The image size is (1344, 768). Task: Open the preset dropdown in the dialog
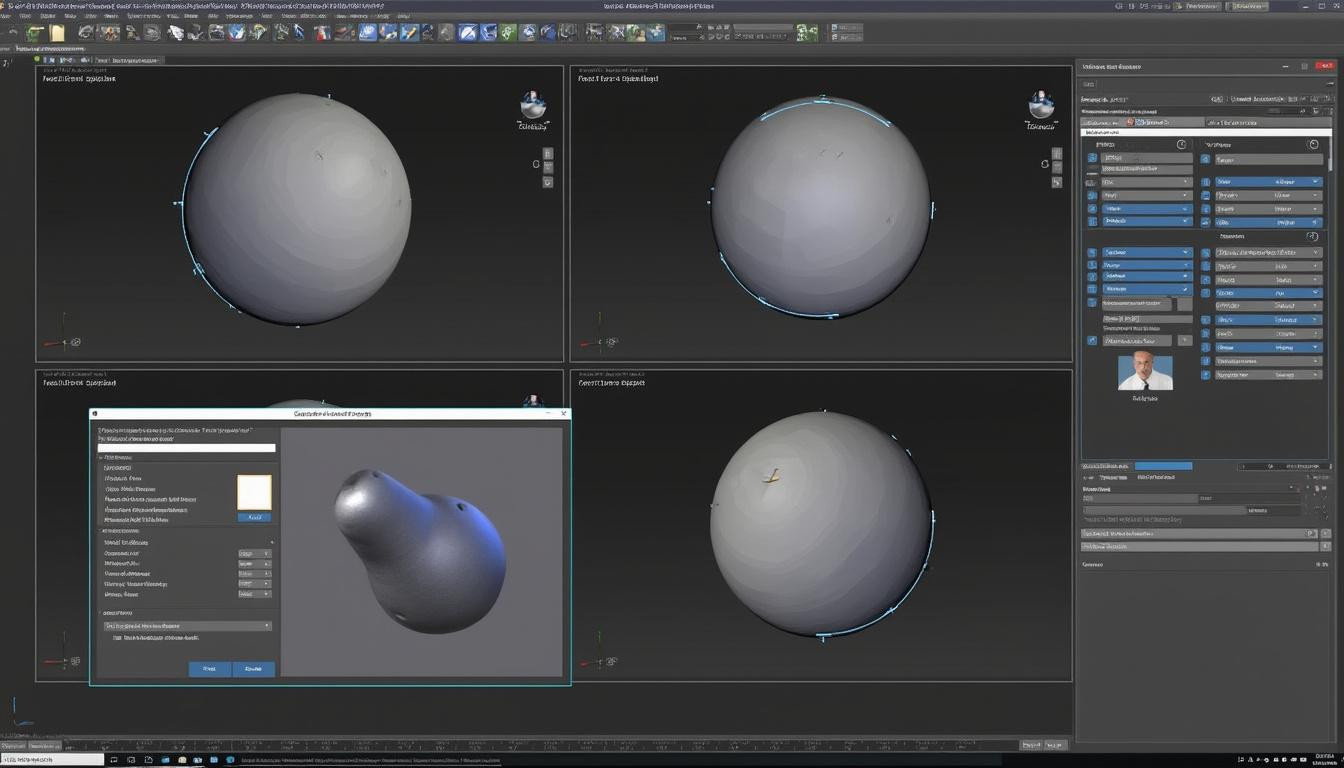coord(188,627)
